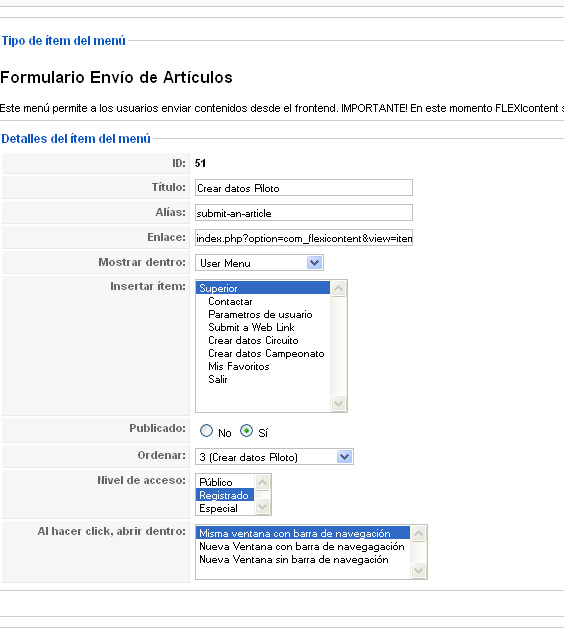Click the down arrow of abrir dentro scrollbar
Image resolution: width=564 pixels, height=639 pixels.
pyautogui.click(x=419, y=570)
